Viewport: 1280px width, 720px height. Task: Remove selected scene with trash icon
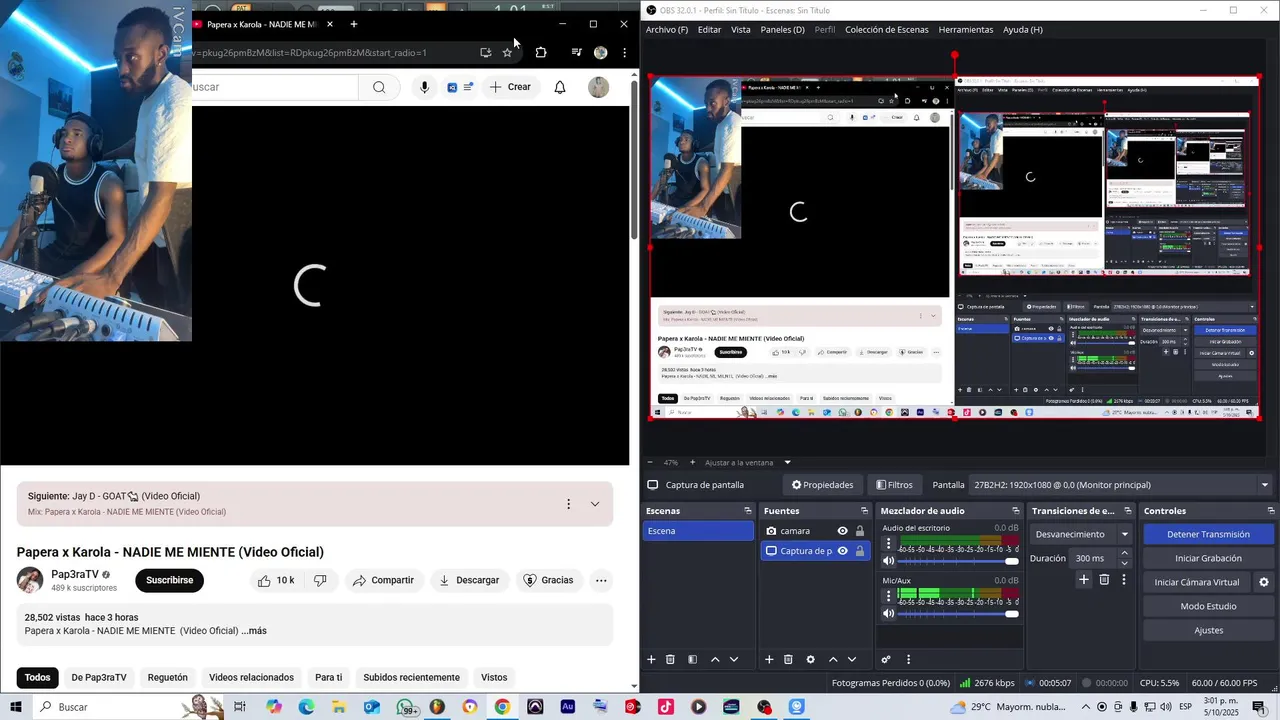click(x=670, y=660)
